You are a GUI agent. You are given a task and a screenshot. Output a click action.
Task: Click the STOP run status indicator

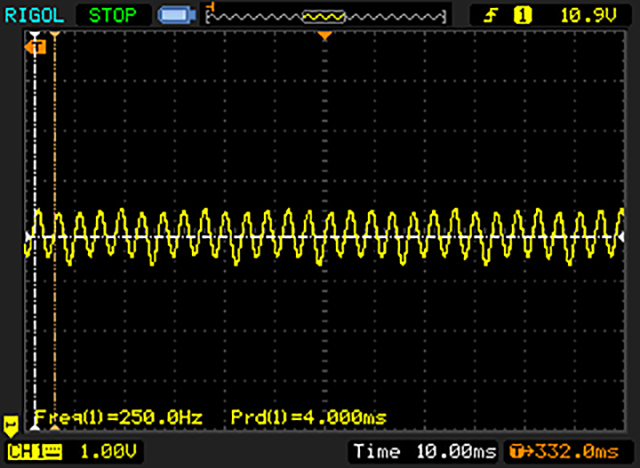pyautogui.click(x=113, y=16)
